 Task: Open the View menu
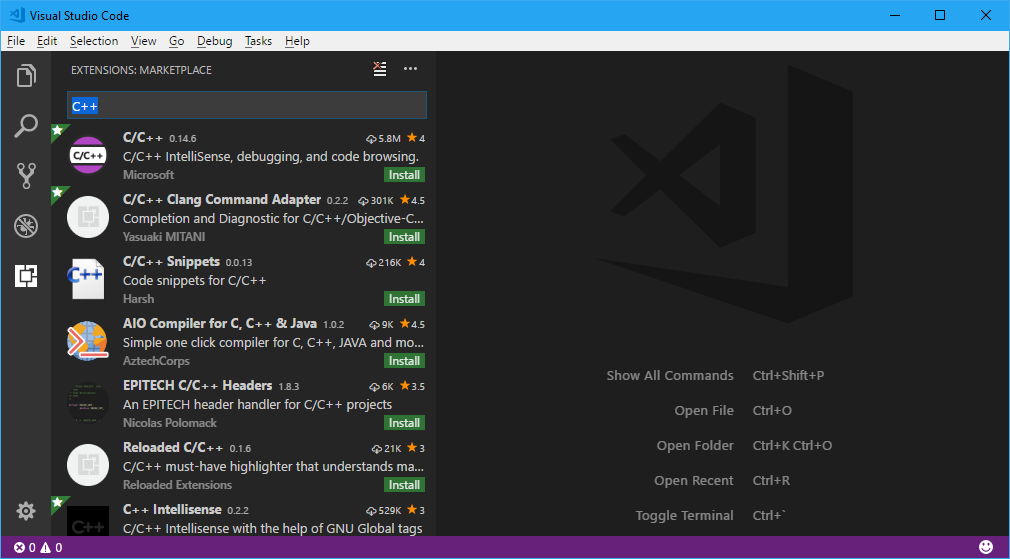[144, 41]
